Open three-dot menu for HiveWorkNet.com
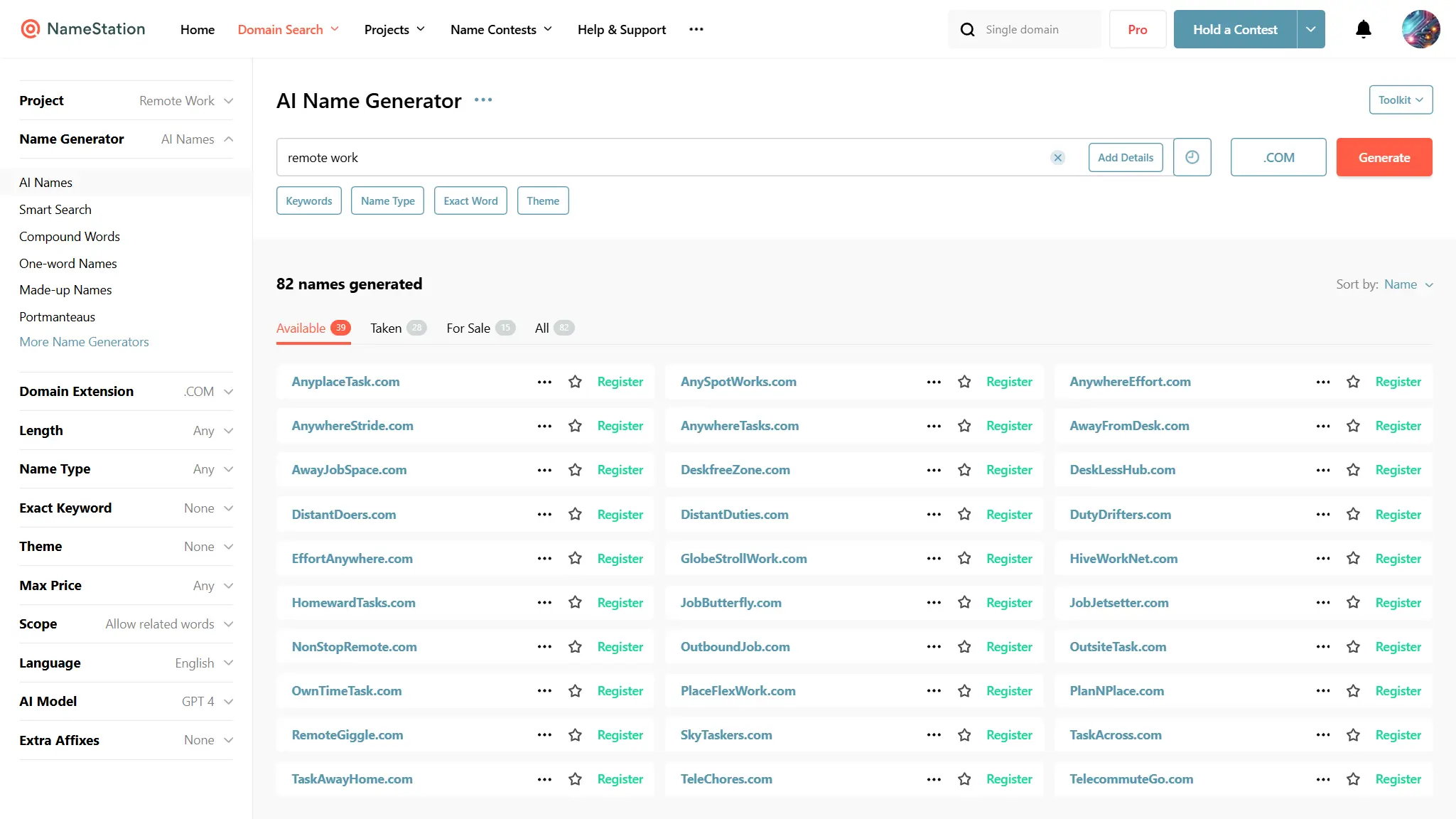The image size is (1456, 819). [1322, 559]
